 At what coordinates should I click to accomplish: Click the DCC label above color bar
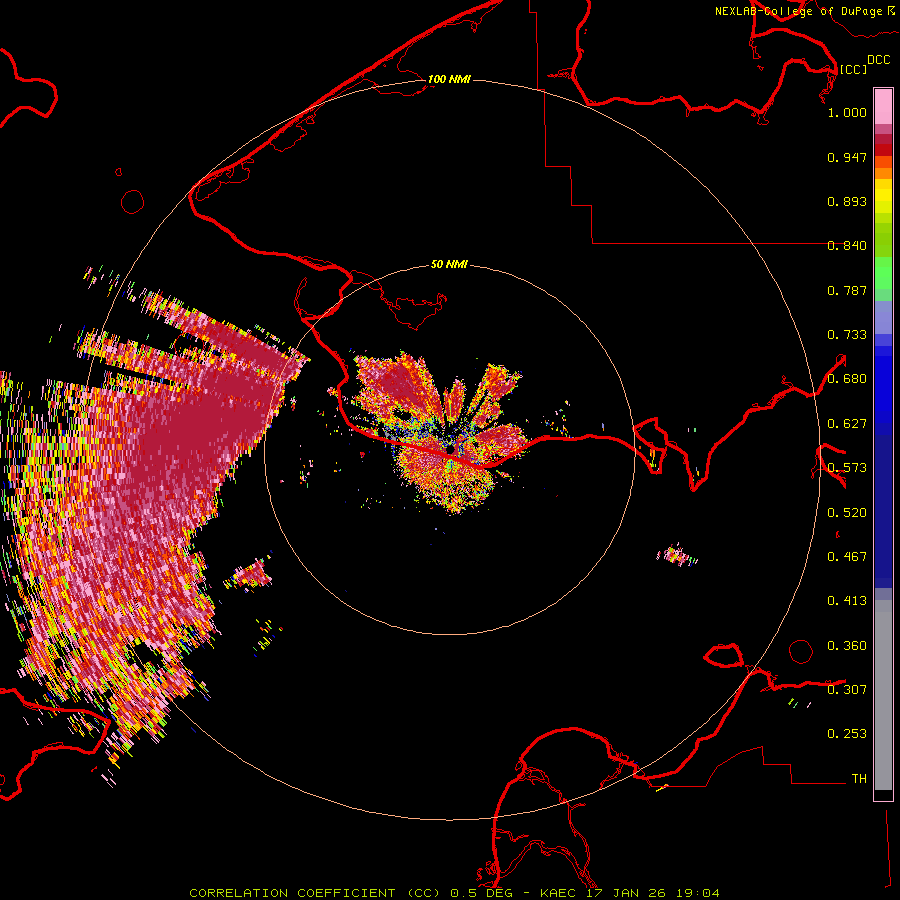878,60
